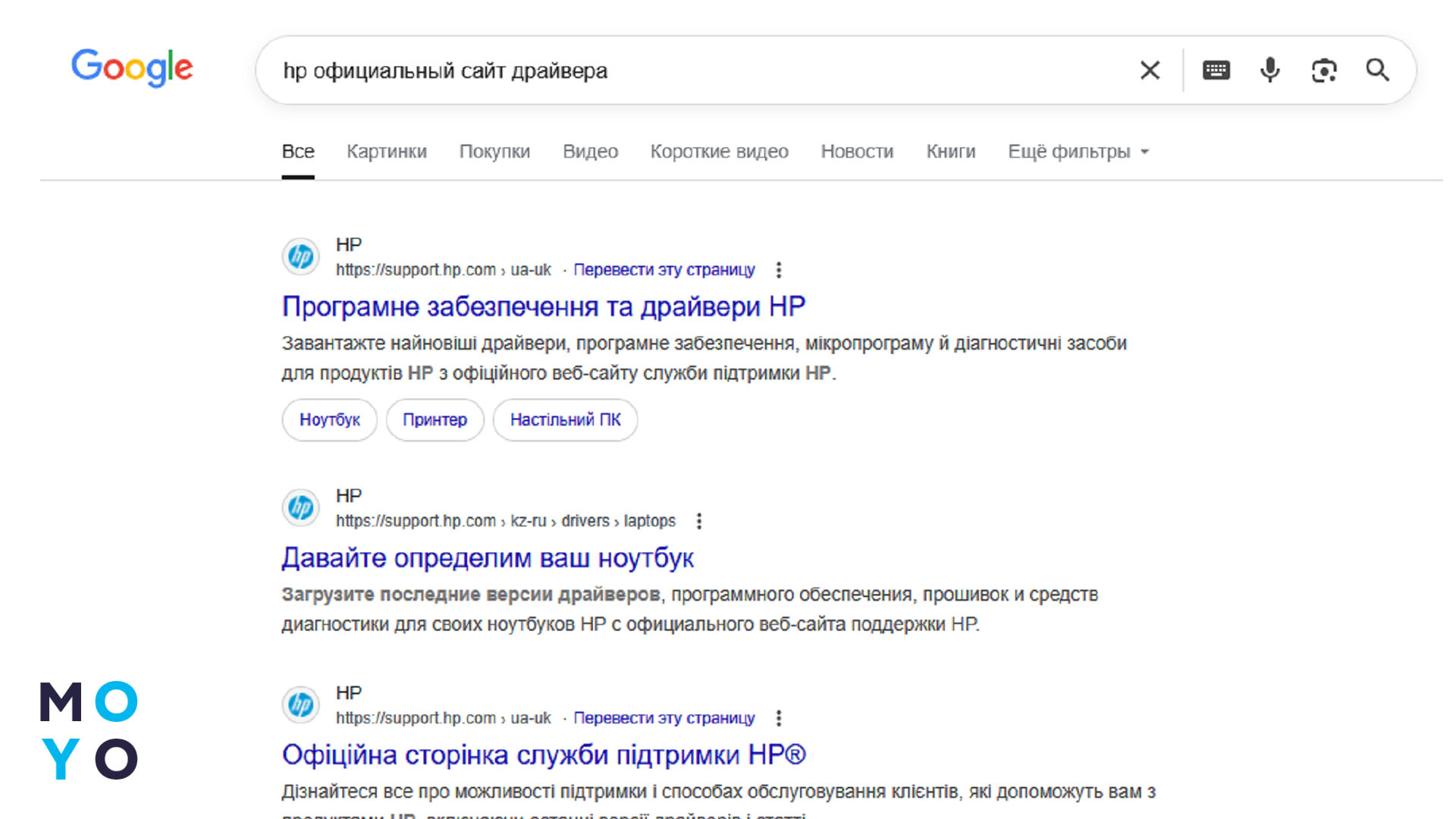Open the three-dot menu of the first result
The width and height of the screenshot is (1456, 819).
(x=778, y=270)
